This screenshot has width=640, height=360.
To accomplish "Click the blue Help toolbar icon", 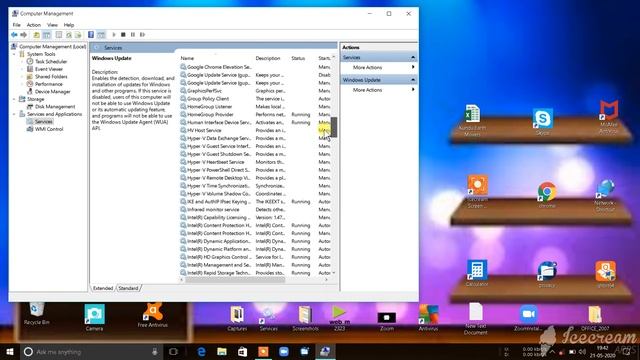I will click(x=91, y=35).
